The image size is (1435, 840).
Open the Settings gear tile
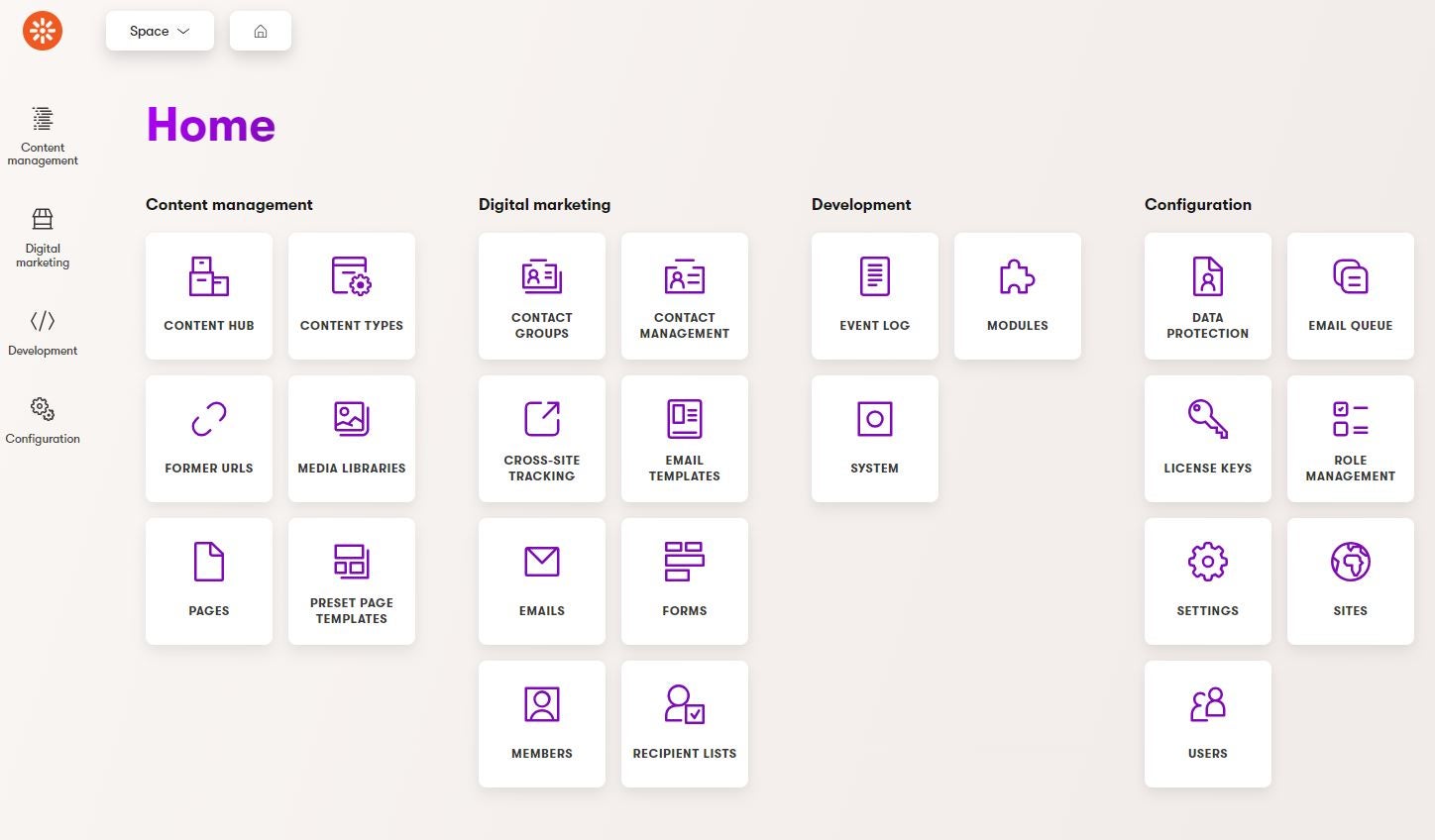[1207, 580]
